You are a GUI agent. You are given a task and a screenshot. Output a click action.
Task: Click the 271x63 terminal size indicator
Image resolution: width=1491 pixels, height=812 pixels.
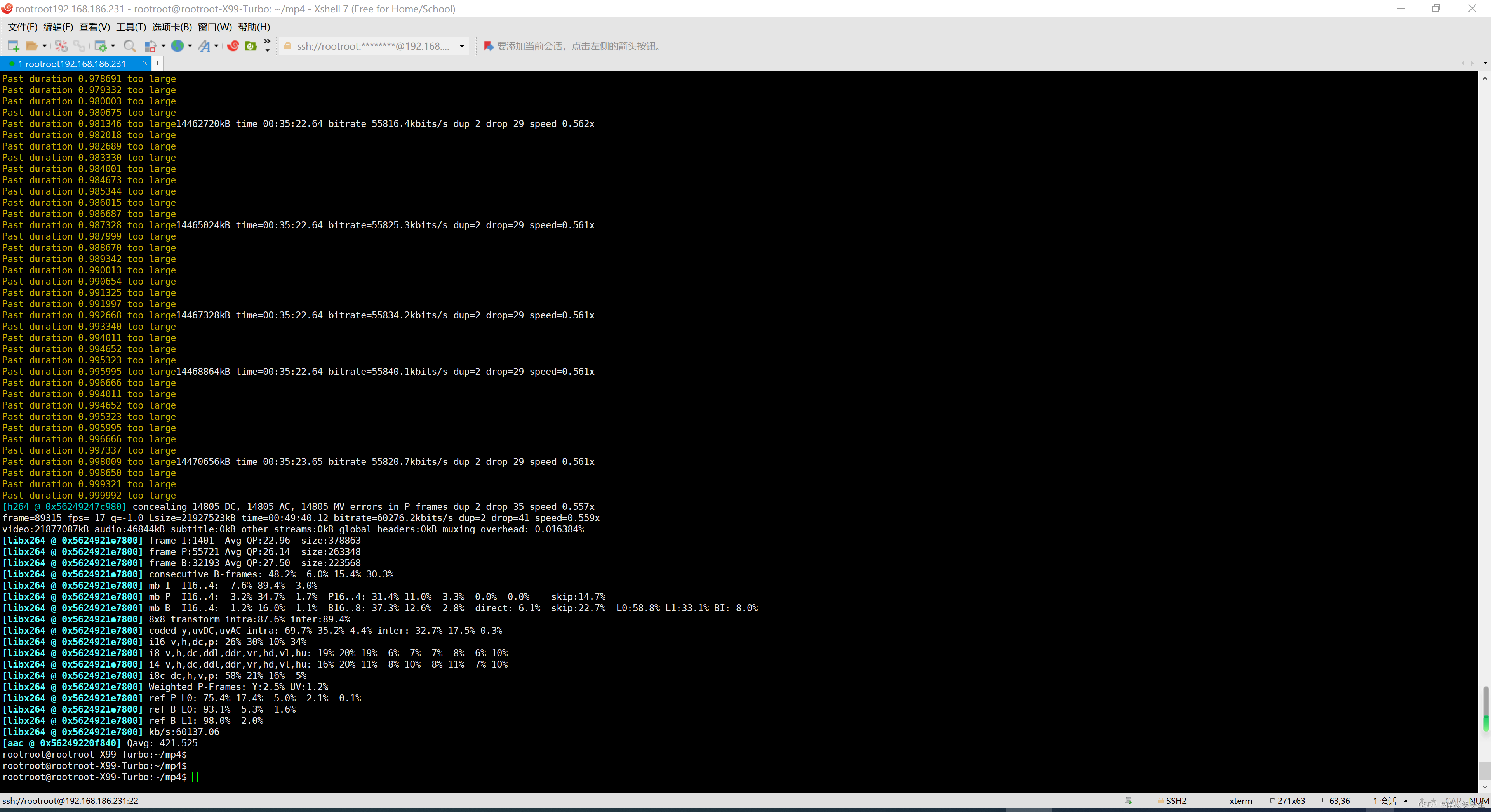1287,800
